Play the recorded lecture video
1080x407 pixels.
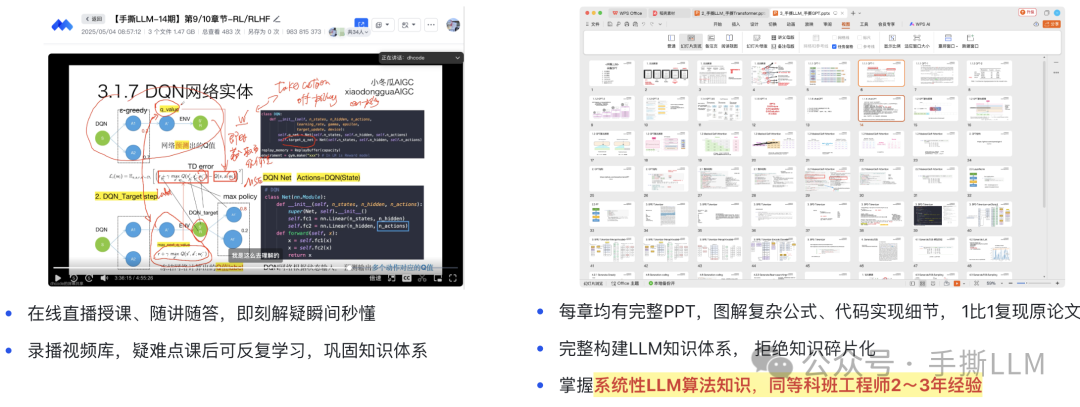(58, 278)
